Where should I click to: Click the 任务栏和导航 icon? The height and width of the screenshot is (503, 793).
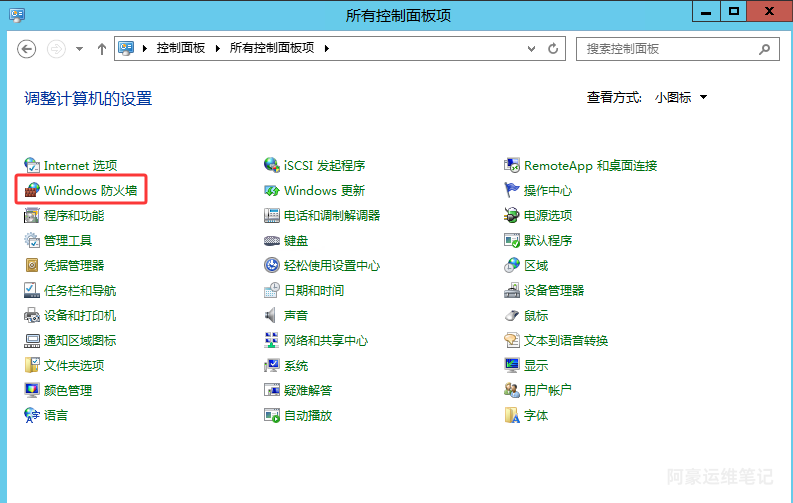(32, 290)
